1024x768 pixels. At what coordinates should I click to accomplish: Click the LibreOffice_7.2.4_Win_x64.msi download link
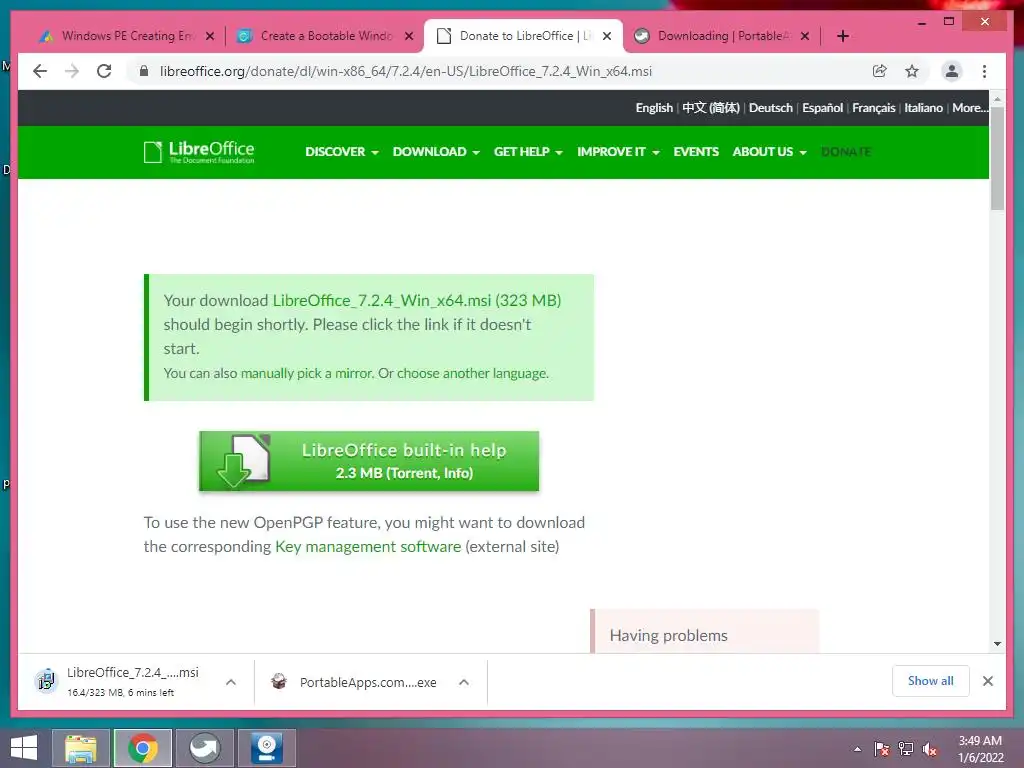pos(417,300)
